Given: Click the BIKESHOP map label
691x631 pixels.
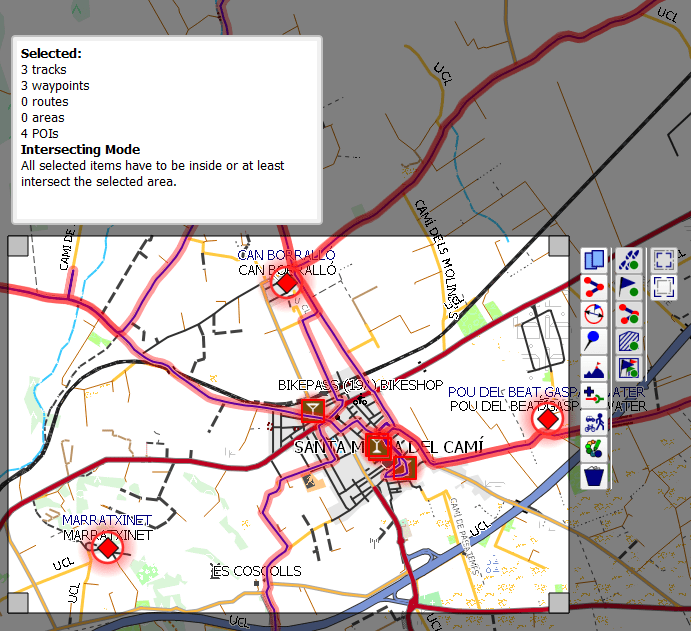Looking at the screenshot, I should click(412, 385).
